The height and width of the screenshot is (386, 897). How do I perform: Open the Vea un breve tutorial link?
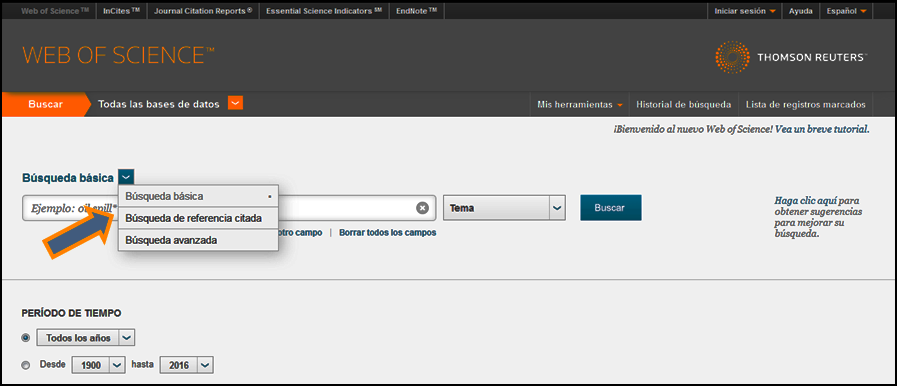click(x=822, y=129)
